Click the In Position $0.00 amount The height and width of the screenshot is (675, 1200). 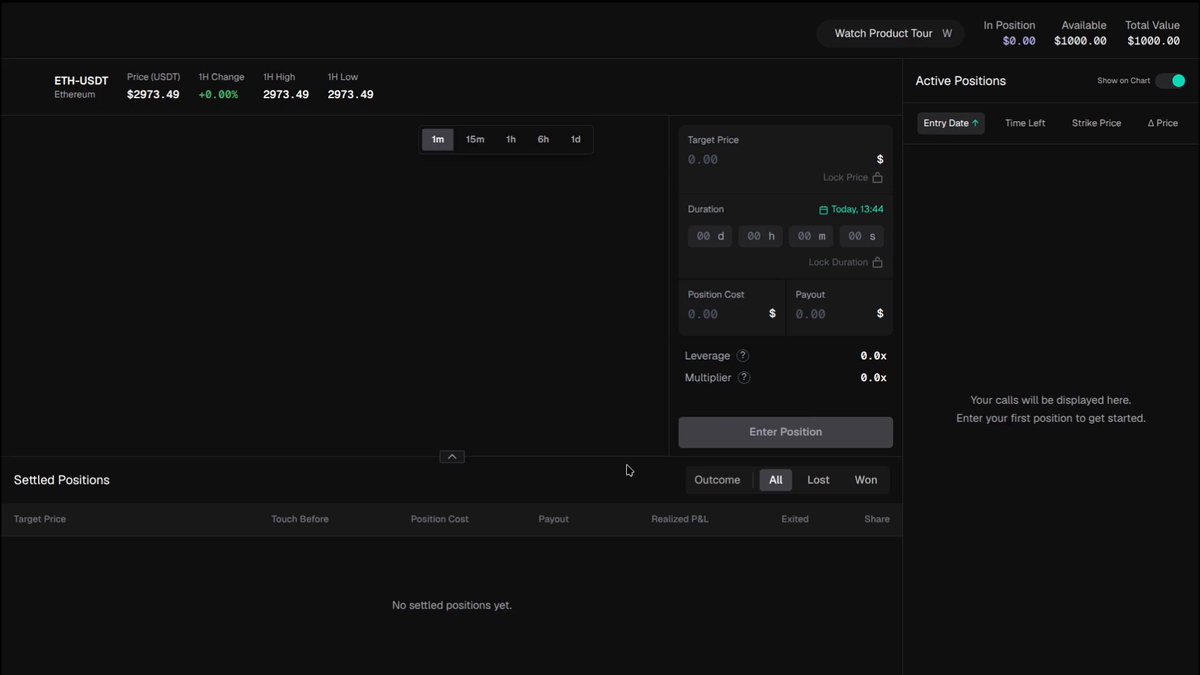tap(1019, 41)
